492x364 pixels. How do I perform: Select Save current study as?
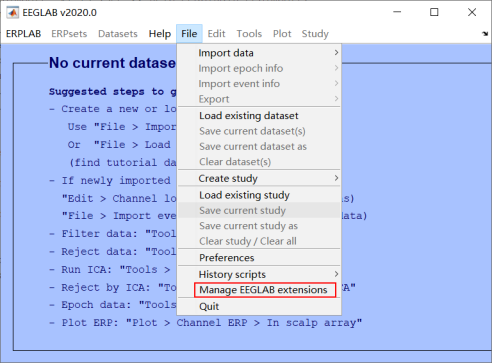[259, 226]
